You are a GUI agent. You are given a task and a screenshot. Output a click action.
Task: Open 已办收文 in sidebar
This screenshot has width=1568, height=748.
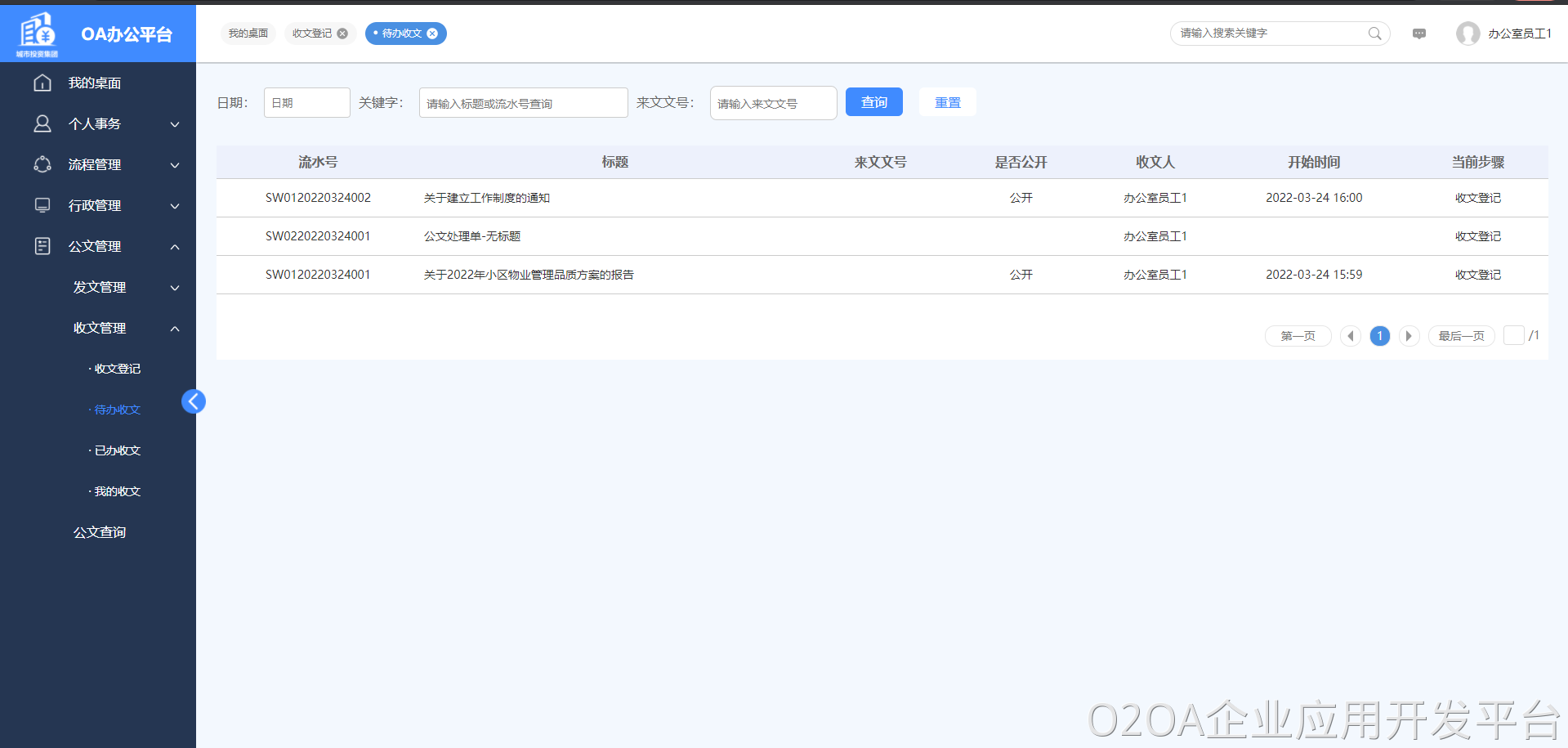click(118, 450)
